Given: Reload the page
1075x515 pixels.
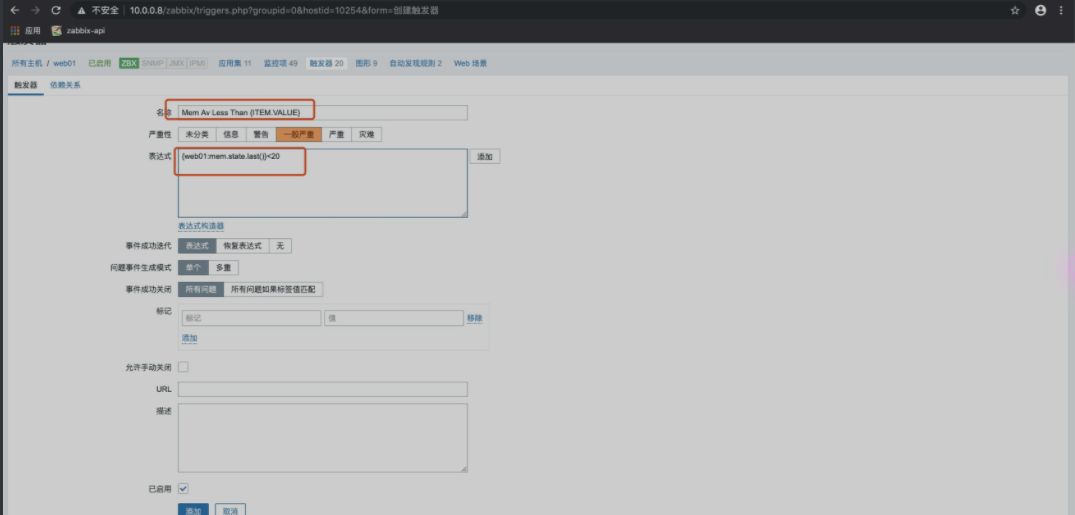Looking at the screenshot, I should coord(56,10).
